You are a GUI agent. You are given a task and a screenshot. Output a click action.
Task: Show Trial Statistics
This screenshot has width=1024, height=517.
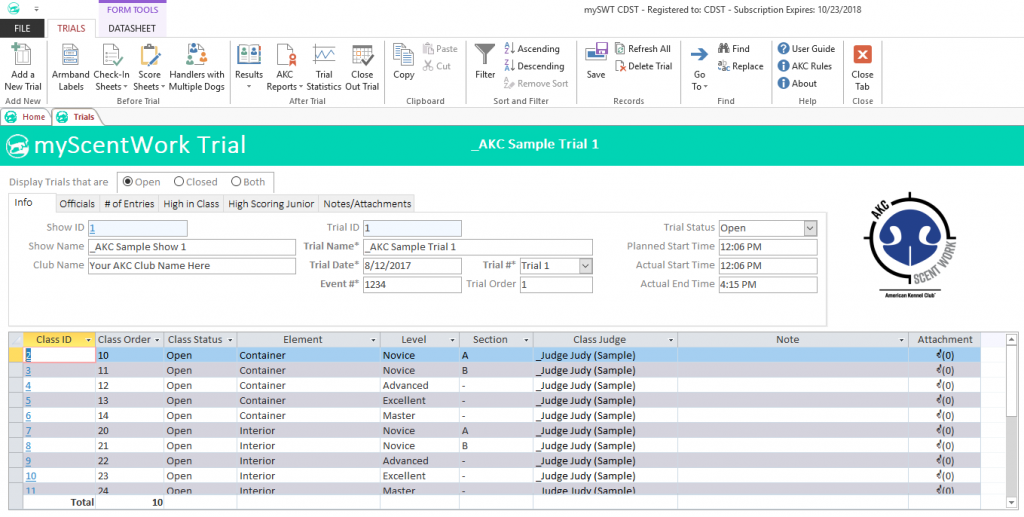pyautogui.click(x=324, y=67)
